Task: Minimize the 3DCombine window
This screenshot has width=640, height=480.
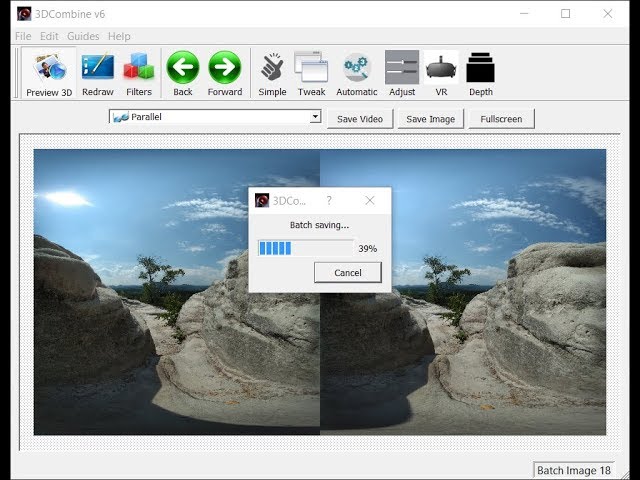Action: pos(524,13)
